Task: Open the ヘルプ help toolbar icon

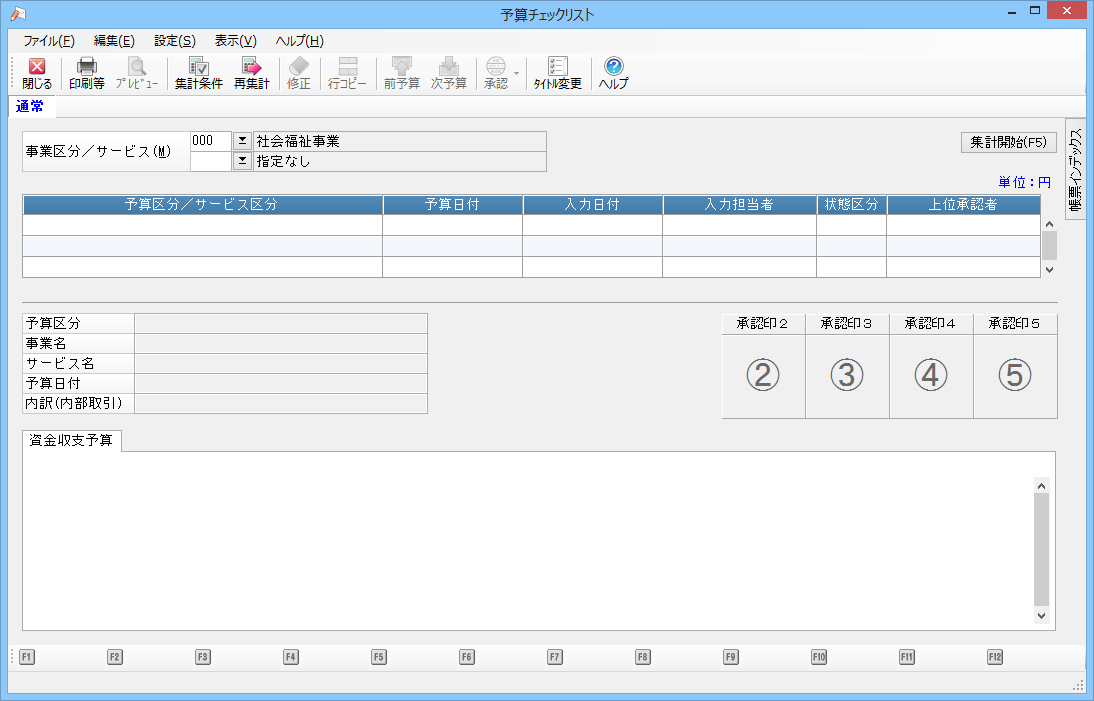Action: coord(613,74)
